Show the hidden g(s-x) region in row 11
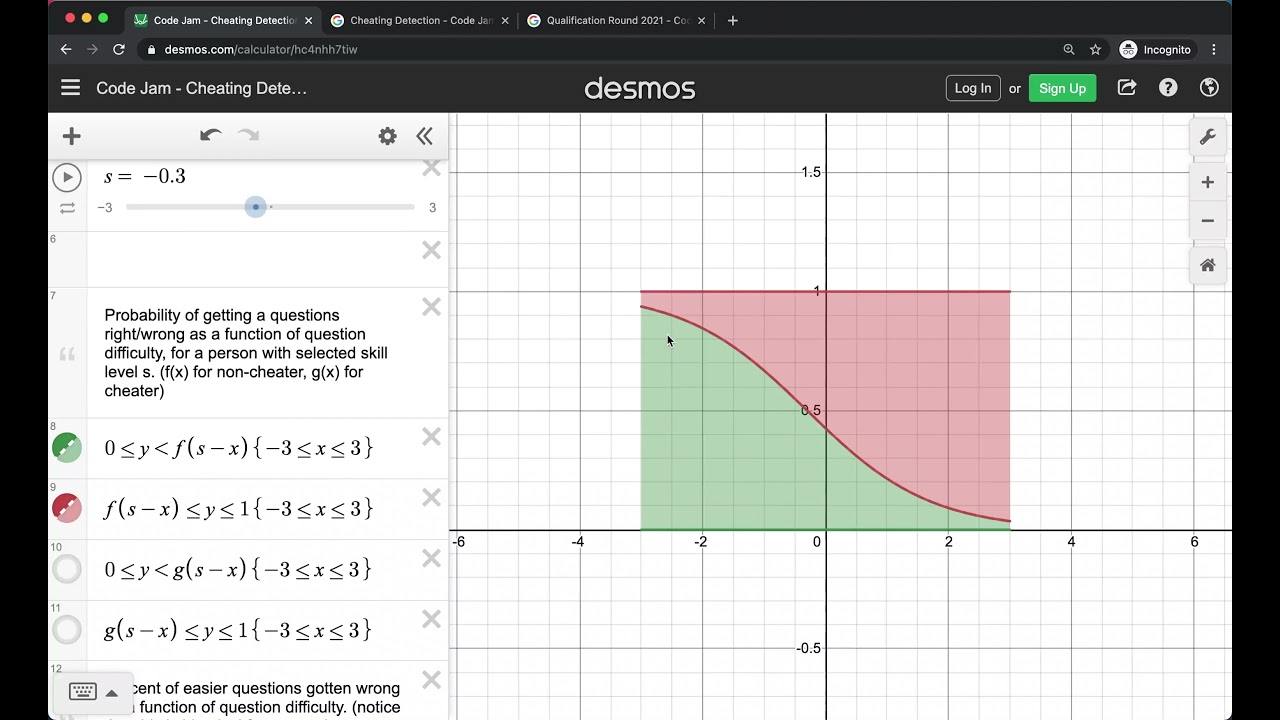 [67, 630]
